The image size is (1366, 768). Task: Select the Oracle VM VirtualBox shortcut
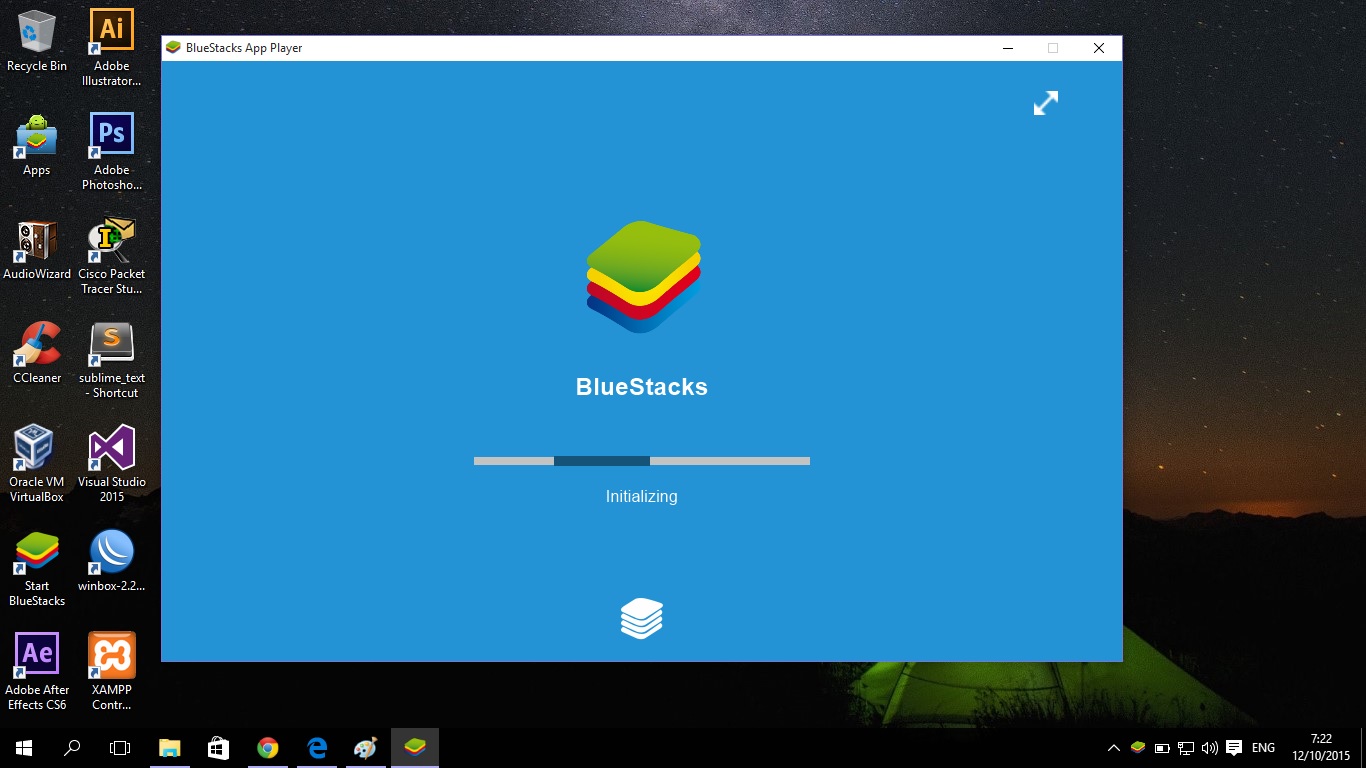pos(37,463)
